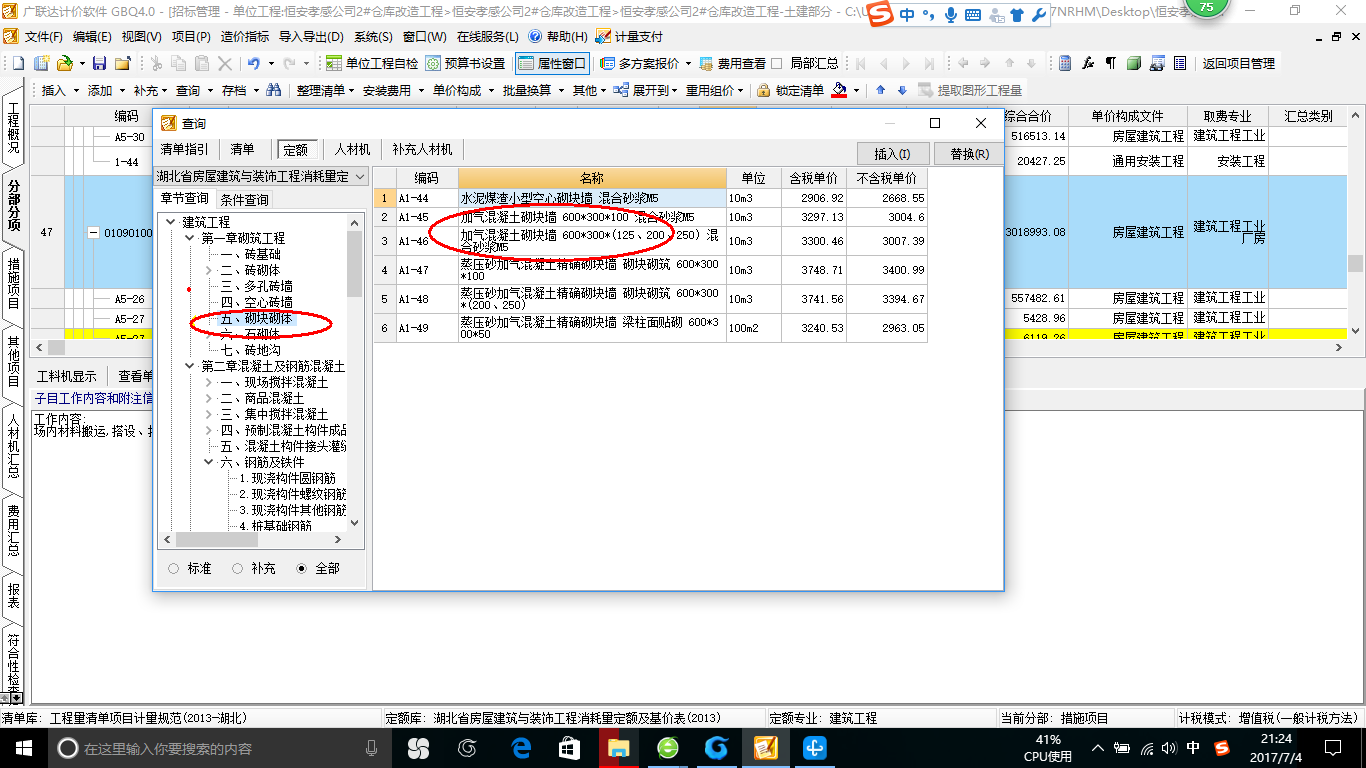1366x768 pixels.
Task: Click the blue move-down arrow icon
Action: click(x=902, y=90)
